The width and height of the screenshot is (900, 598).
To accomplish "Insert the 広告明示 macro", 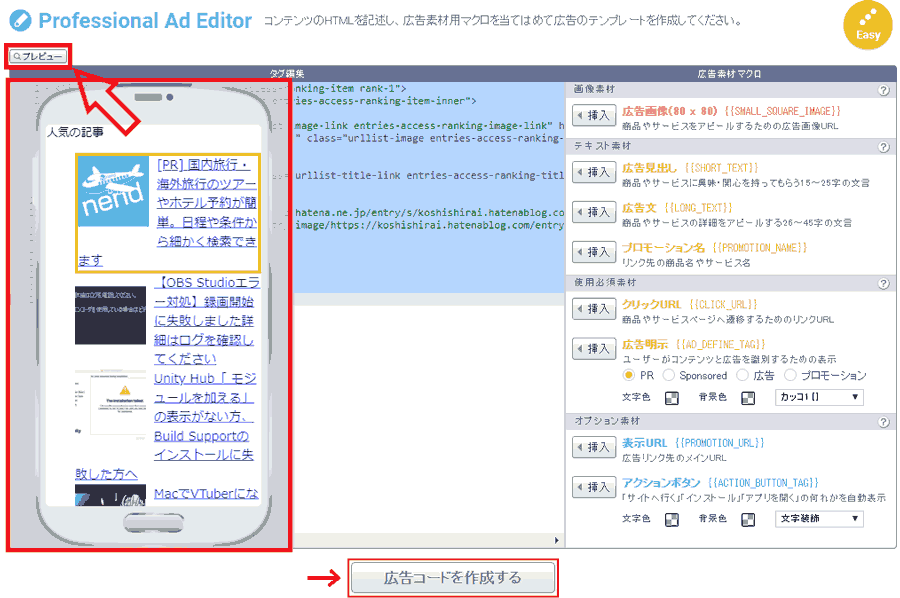I will 594,349.
